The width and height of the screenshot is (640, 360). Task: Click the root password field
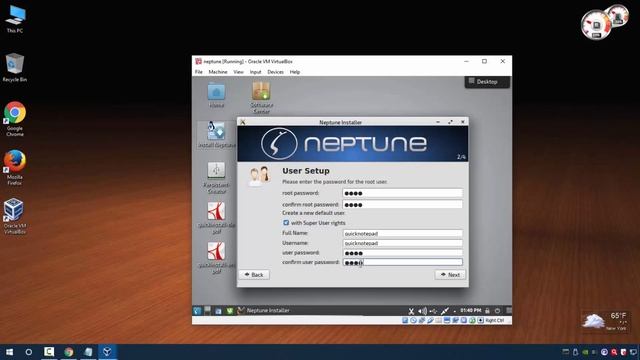click(x=402, y=193)
